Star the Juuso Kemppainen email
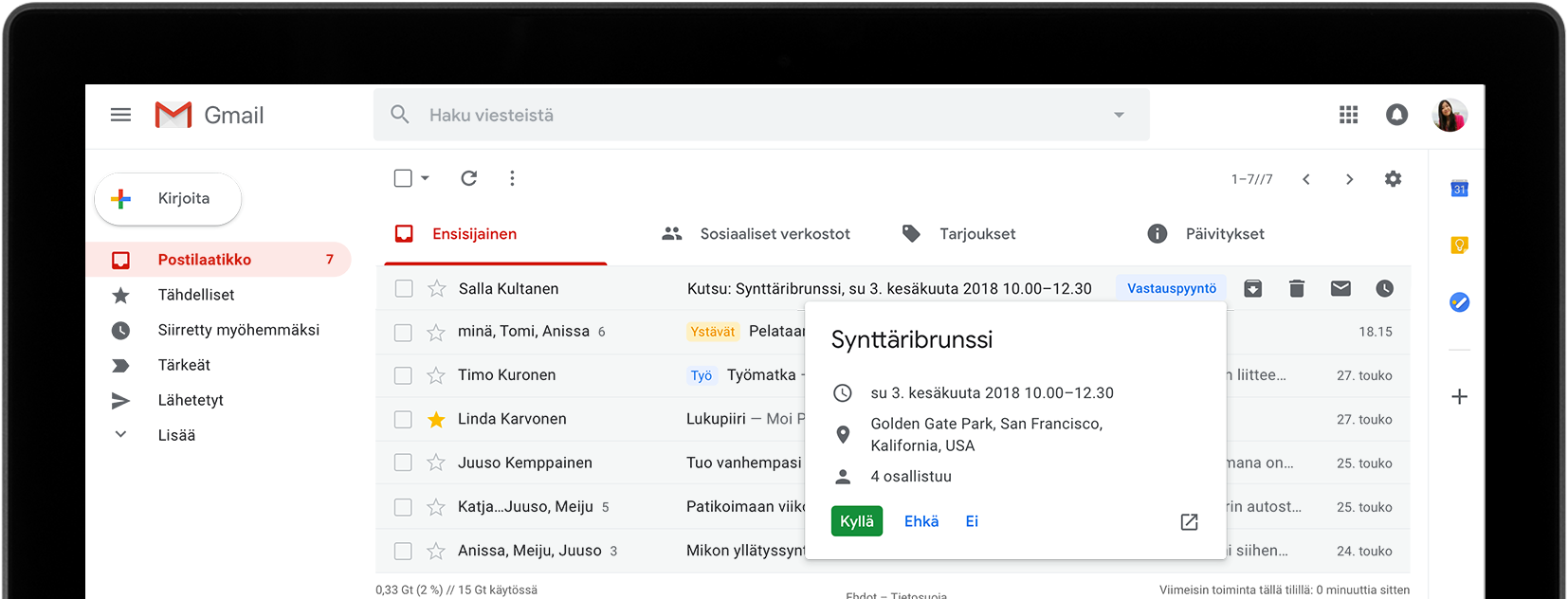Viewport: 1568px width, 599px height. (436, 463)
